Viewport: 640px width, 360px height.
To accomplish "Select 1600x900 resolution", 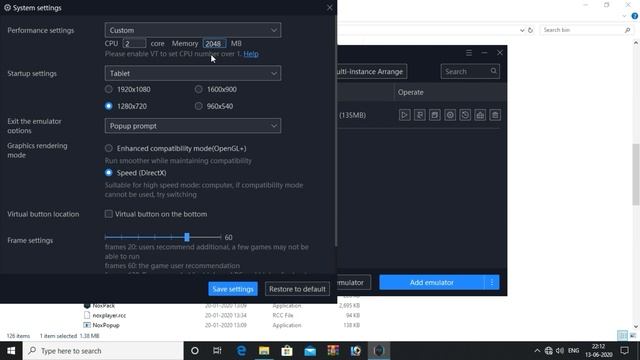I will tap(198, 89).
